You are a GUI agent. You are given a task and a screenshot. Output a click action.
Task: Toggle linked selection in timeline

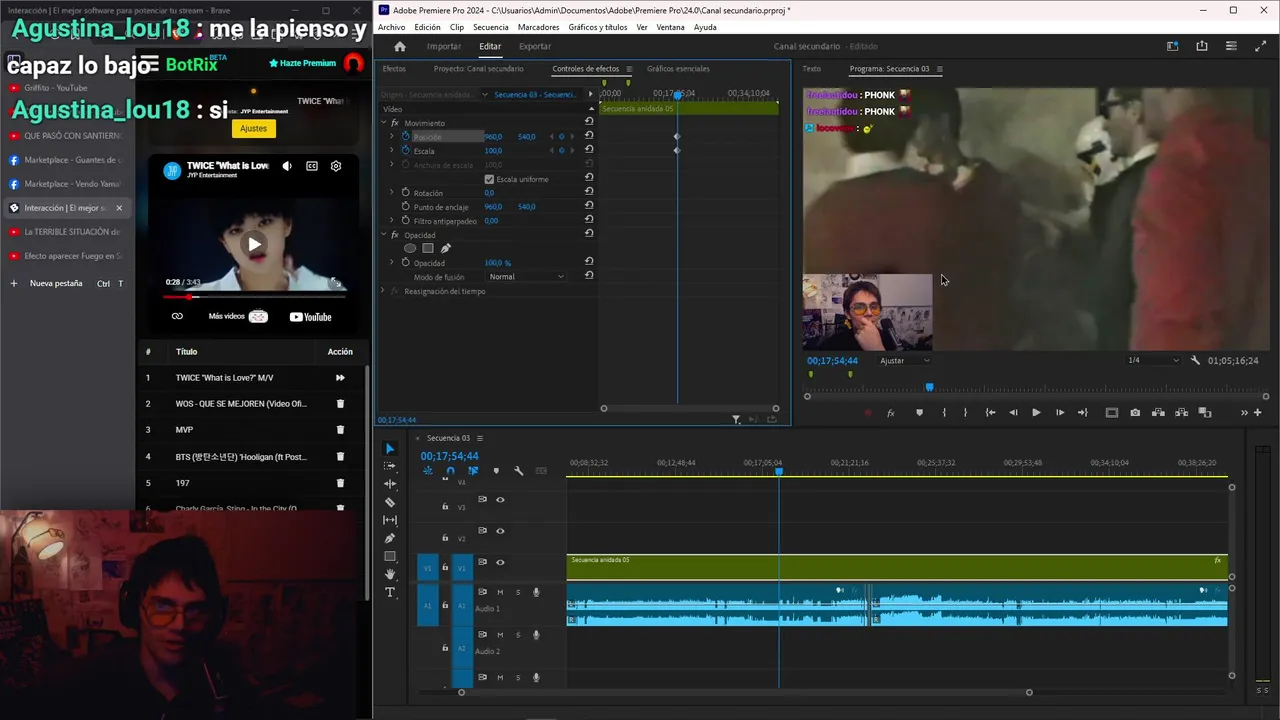pos(473,471)
